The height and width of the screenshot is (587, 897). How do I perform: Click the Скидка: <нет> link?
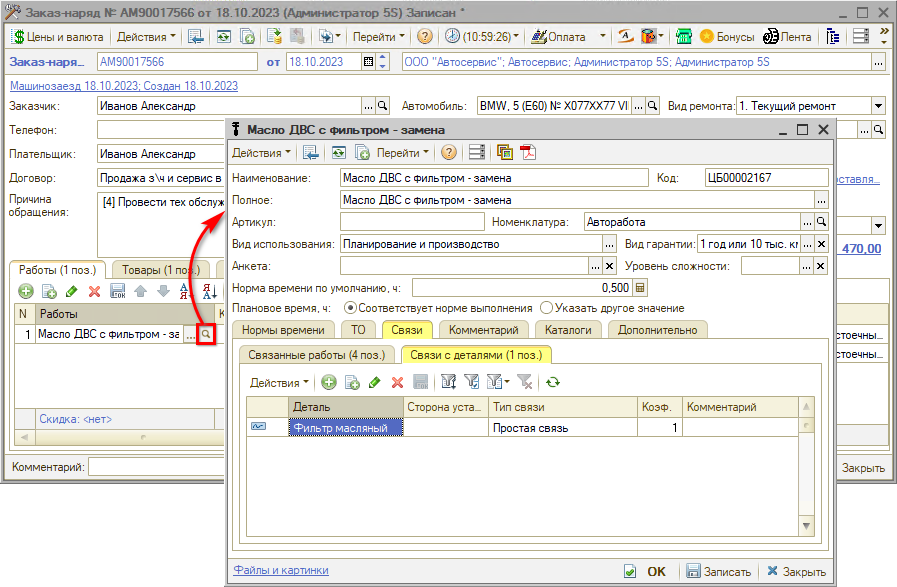tap(76, 419)
